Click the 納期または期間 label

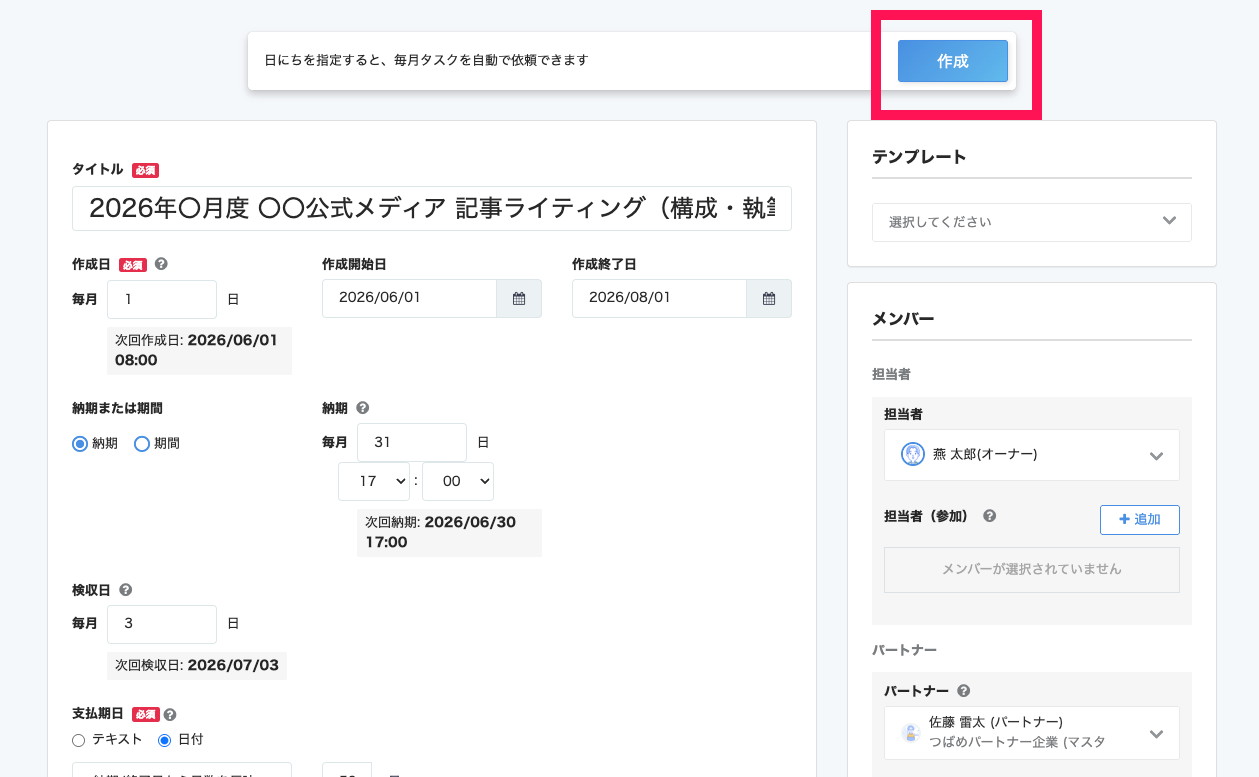(117, 408)
